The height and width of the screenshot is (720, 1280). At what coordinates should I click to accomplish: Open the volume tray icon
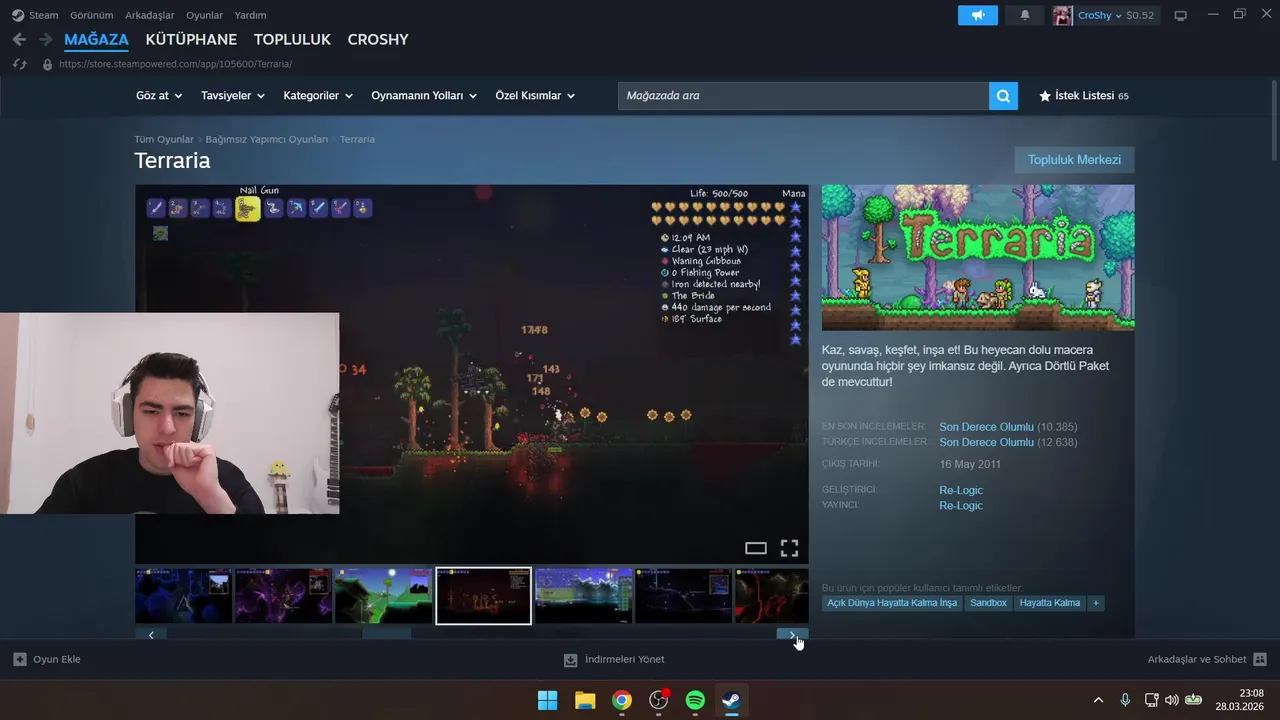coord(1172,700)
